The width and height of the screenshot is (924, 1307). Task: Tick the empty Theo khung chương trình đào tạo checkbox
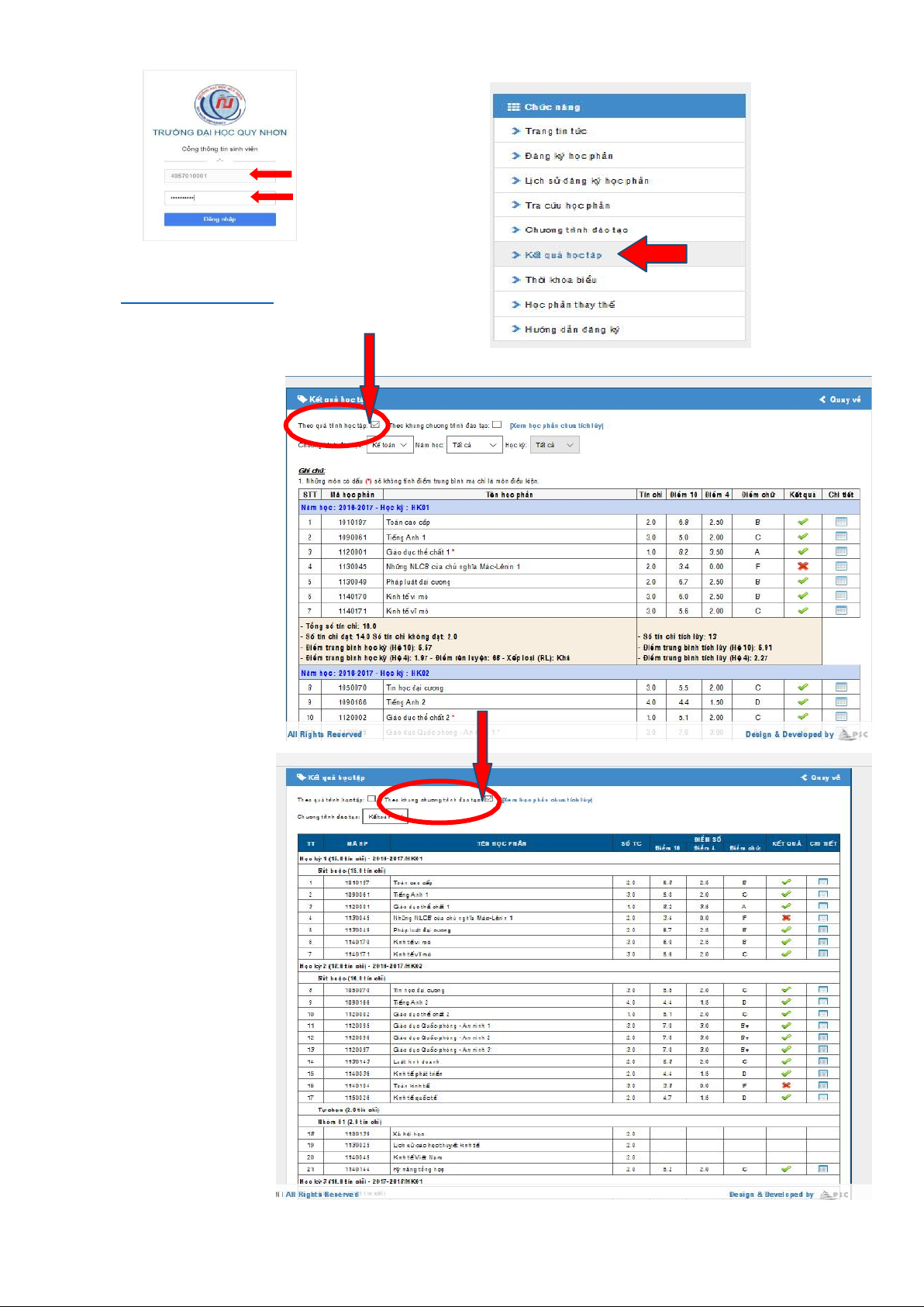497,425
